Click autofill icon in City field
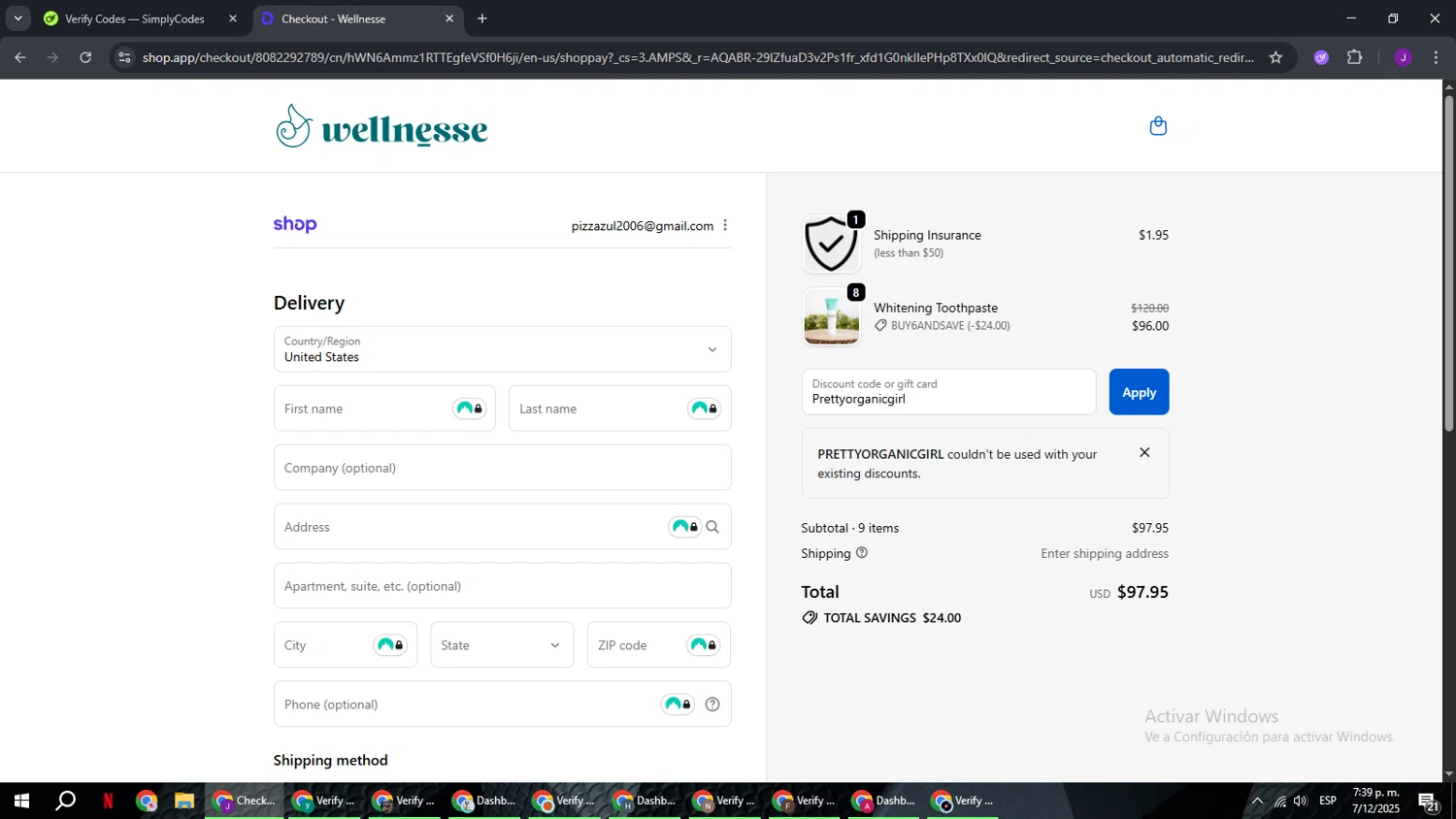The width and height of the screenshot is (1456, 819). (390, 645)
